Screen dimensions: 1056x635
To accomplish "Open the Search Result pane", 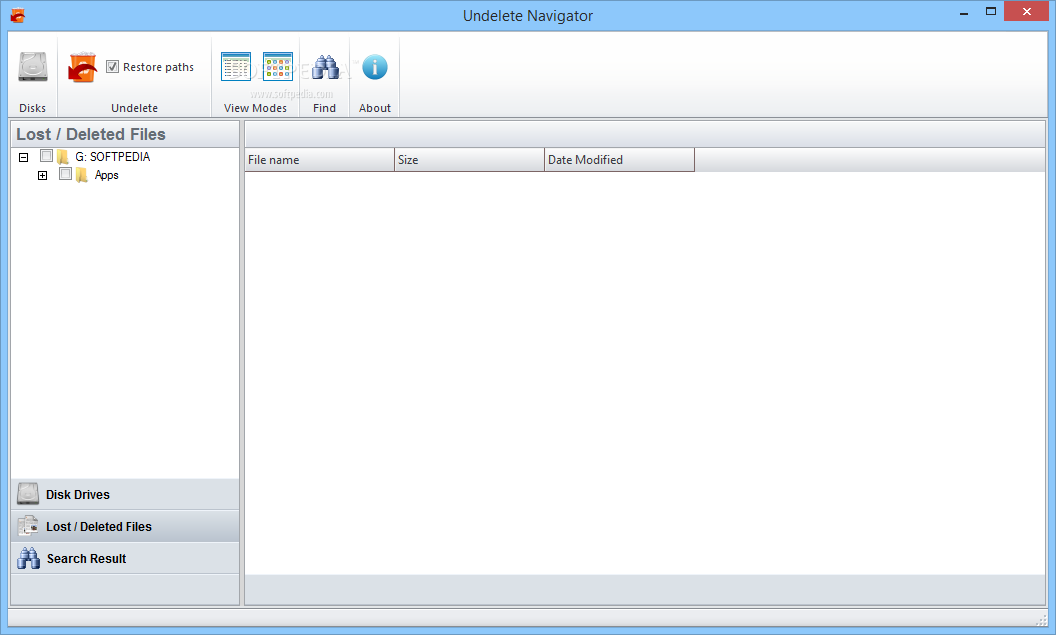I will [x=125, y=558].
